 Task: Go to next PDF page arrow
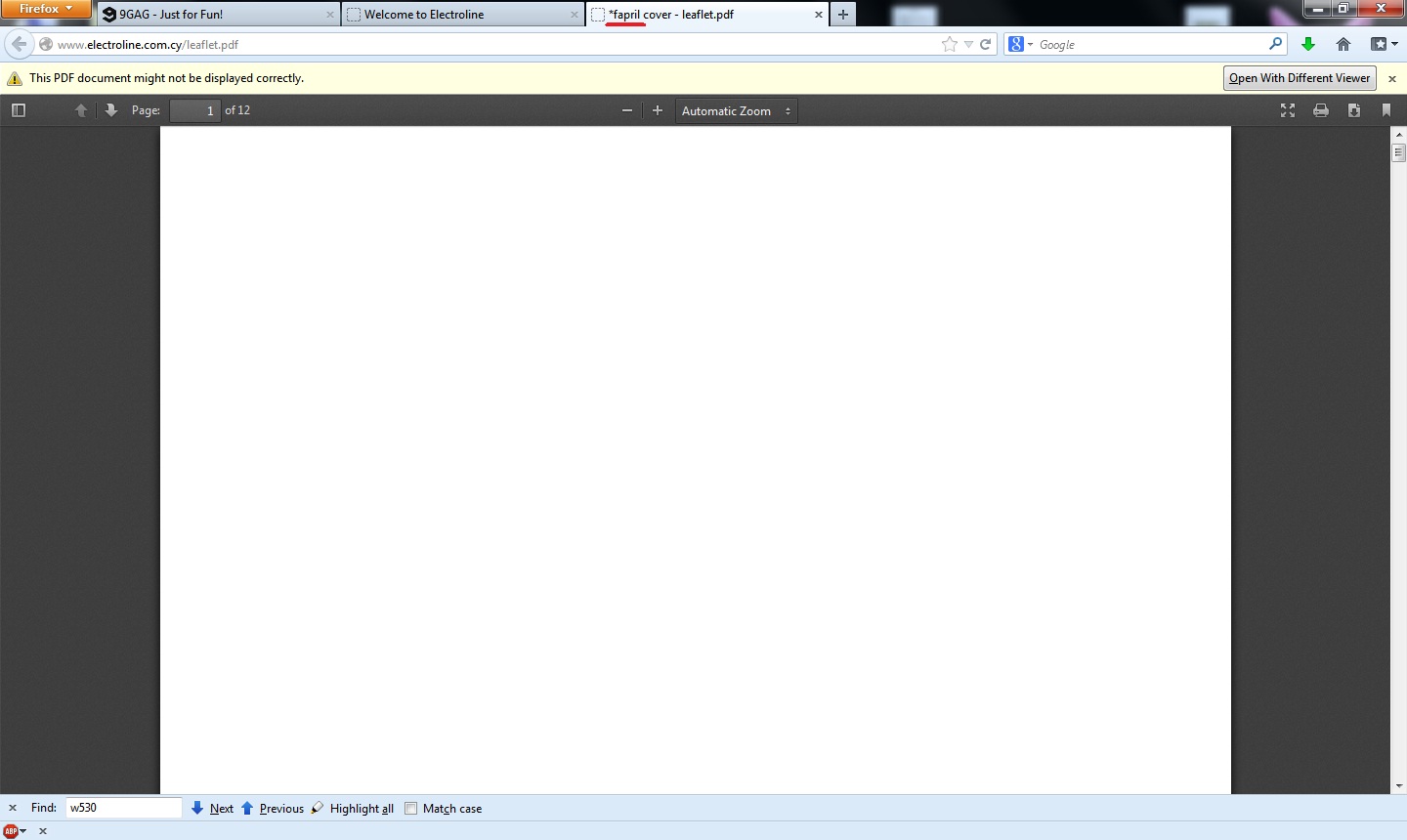click(x=111, y=110)
